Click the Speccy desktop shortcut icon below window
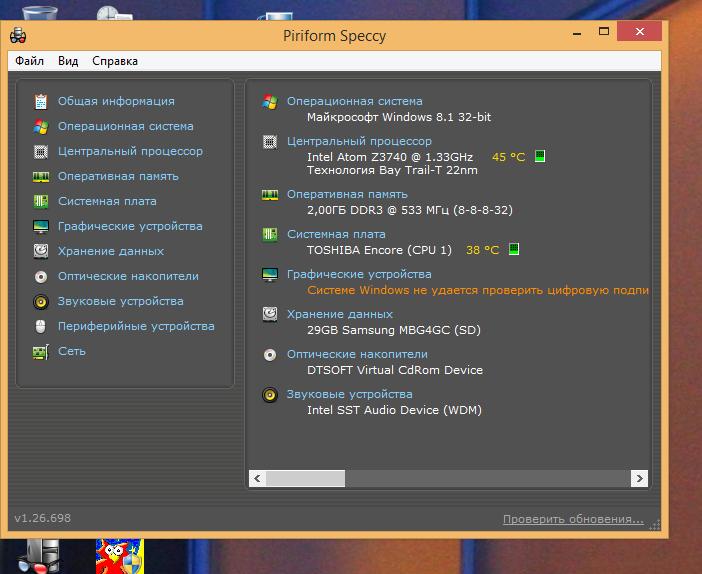Viewport: 702px width, 574px height. click(x=39, y=557)
